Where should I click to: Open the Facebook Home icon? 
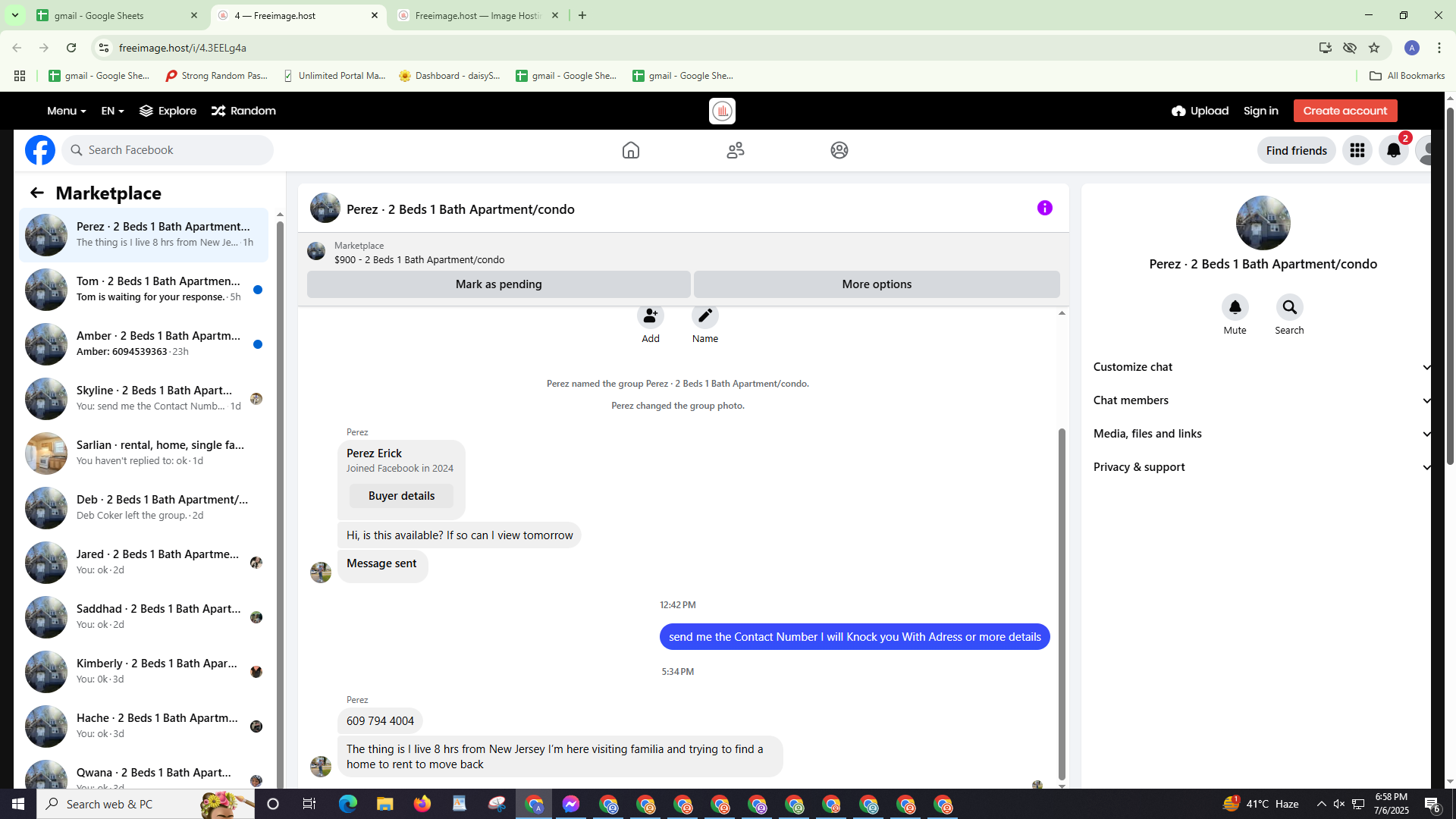[631, 150]
